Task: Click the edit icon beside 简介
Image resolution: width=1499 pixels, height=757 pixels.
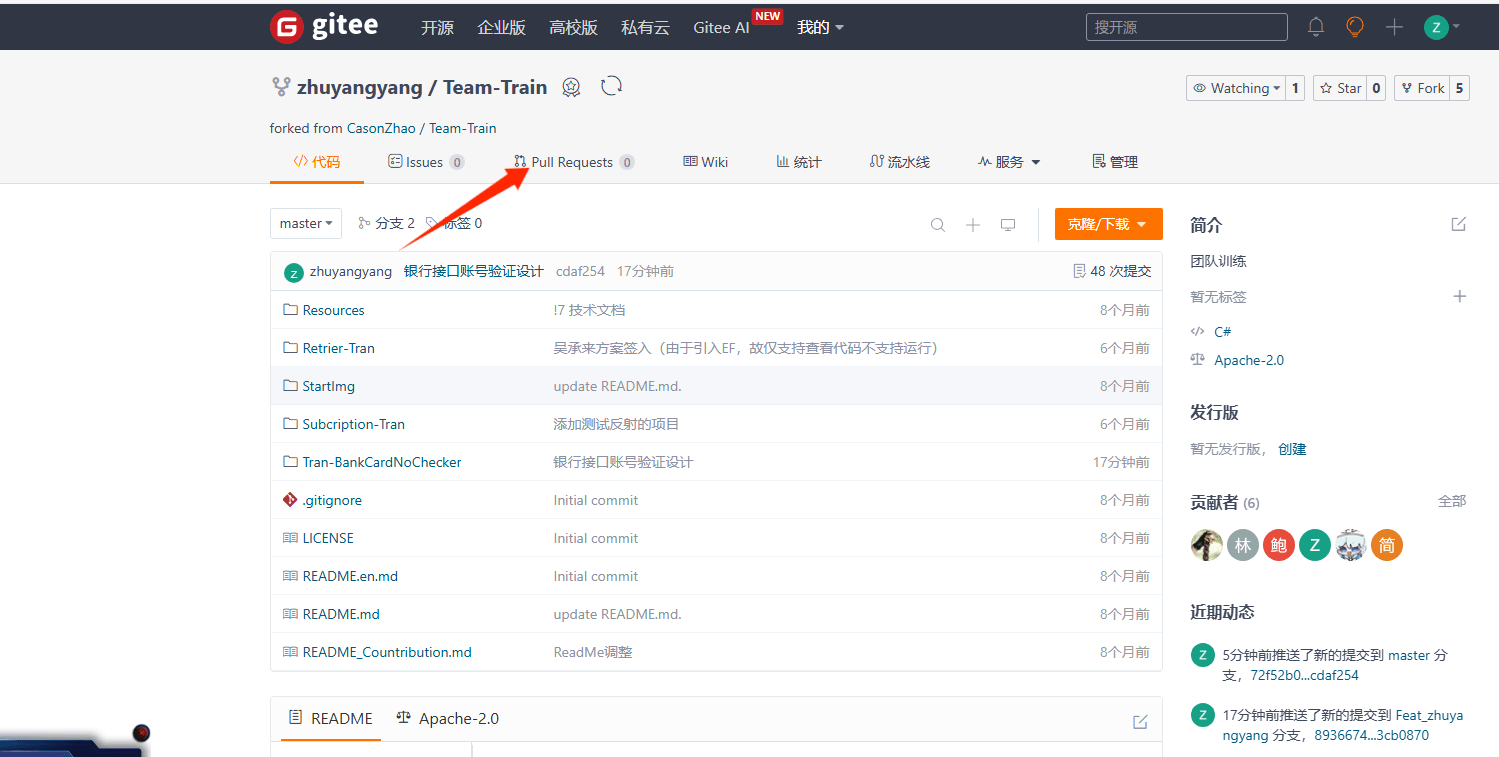Action: [x=1458, y=224]
